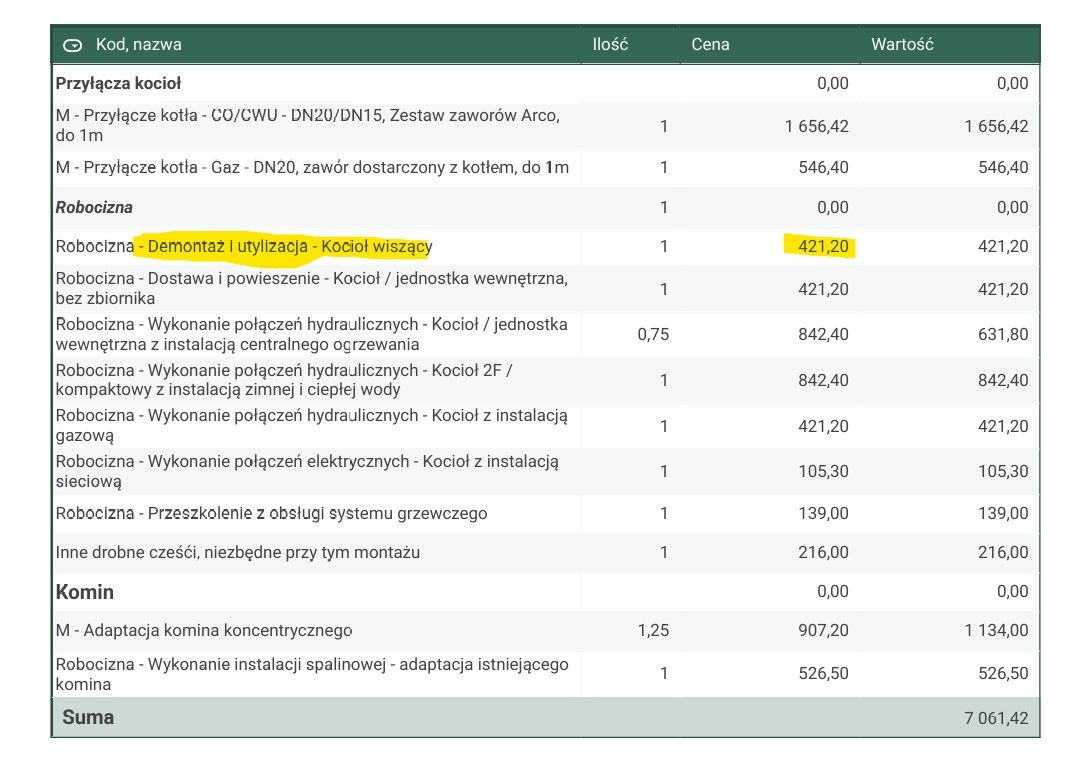Sort by the Ilość column header
The width and height of the screenshot is (1079, 765).
(610, 45)
